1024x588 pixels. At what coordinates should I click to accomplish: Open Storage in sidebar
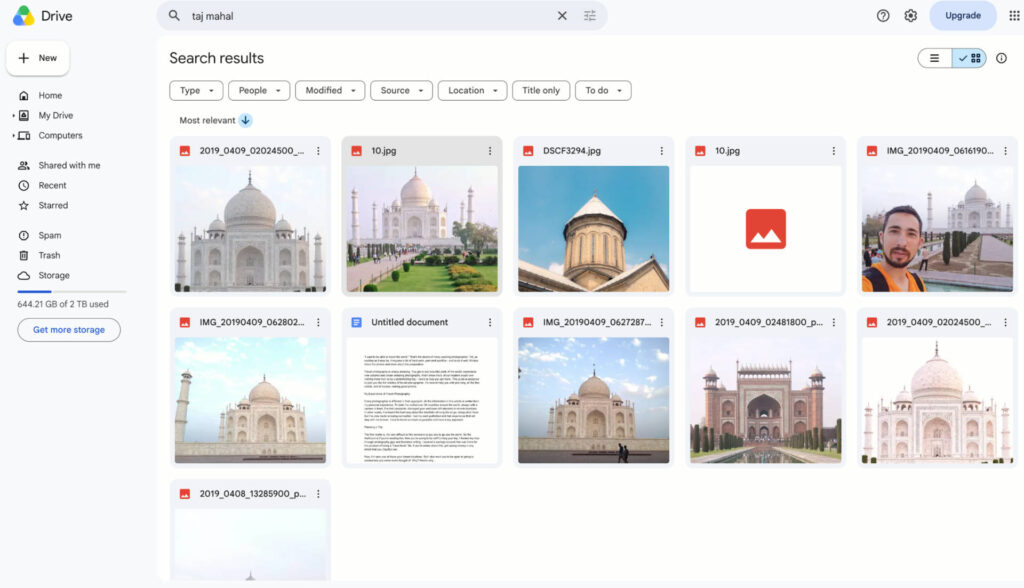click(54, 276)
